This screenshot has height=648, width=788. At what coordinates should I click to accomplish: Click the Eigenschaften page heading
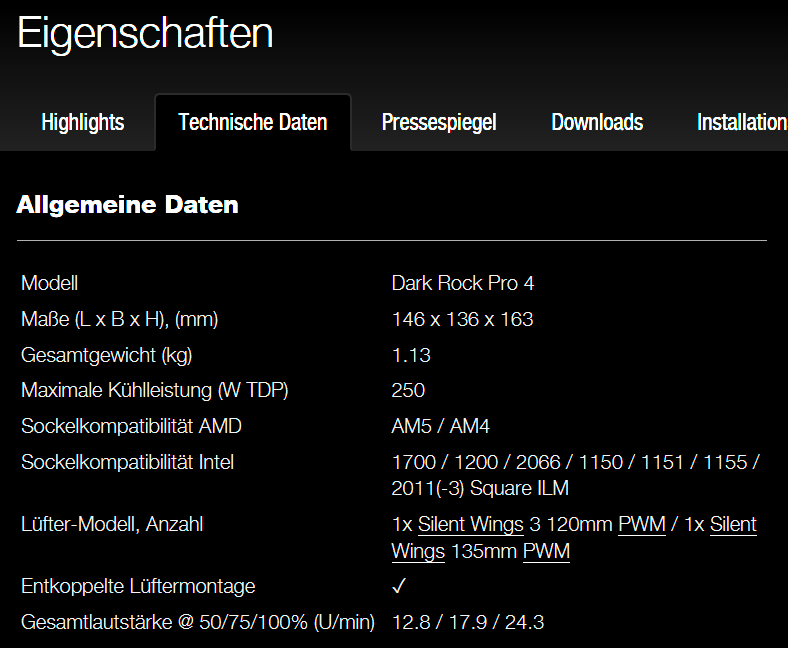(x=145, y=33)
